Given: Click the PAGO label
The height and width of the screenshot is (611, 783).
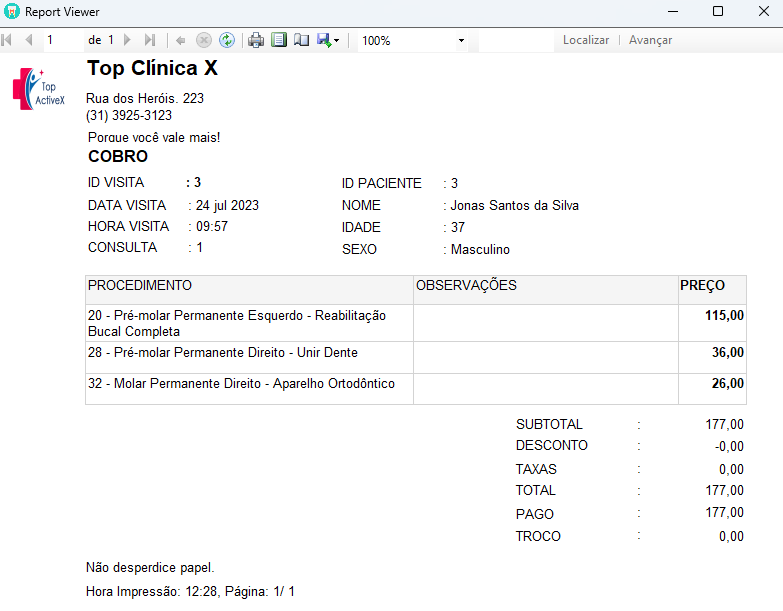Looking at the screenshot, I should [534, 514].
